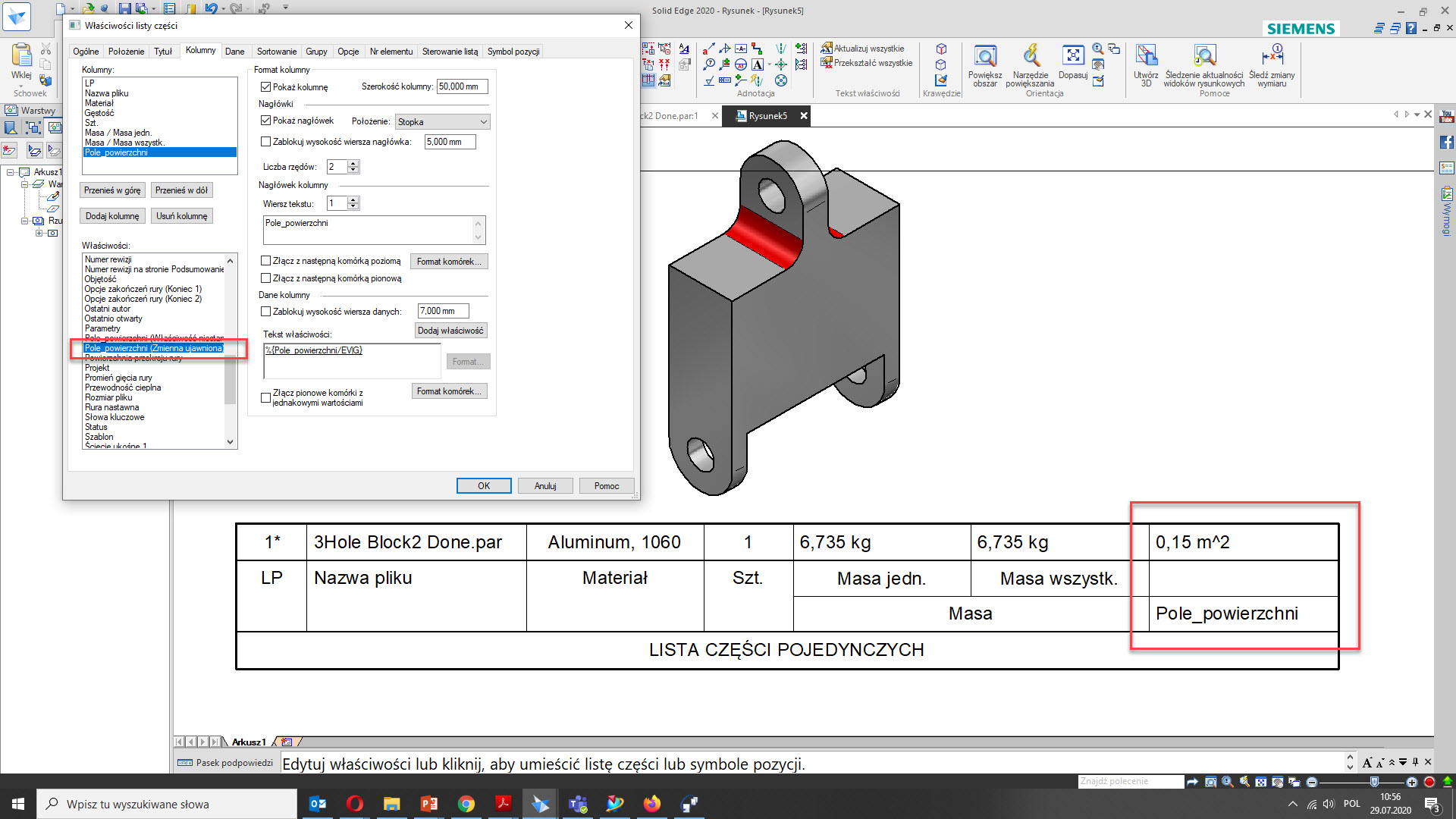Click the callout leader 'a' annotation icon

pos(708,49)
